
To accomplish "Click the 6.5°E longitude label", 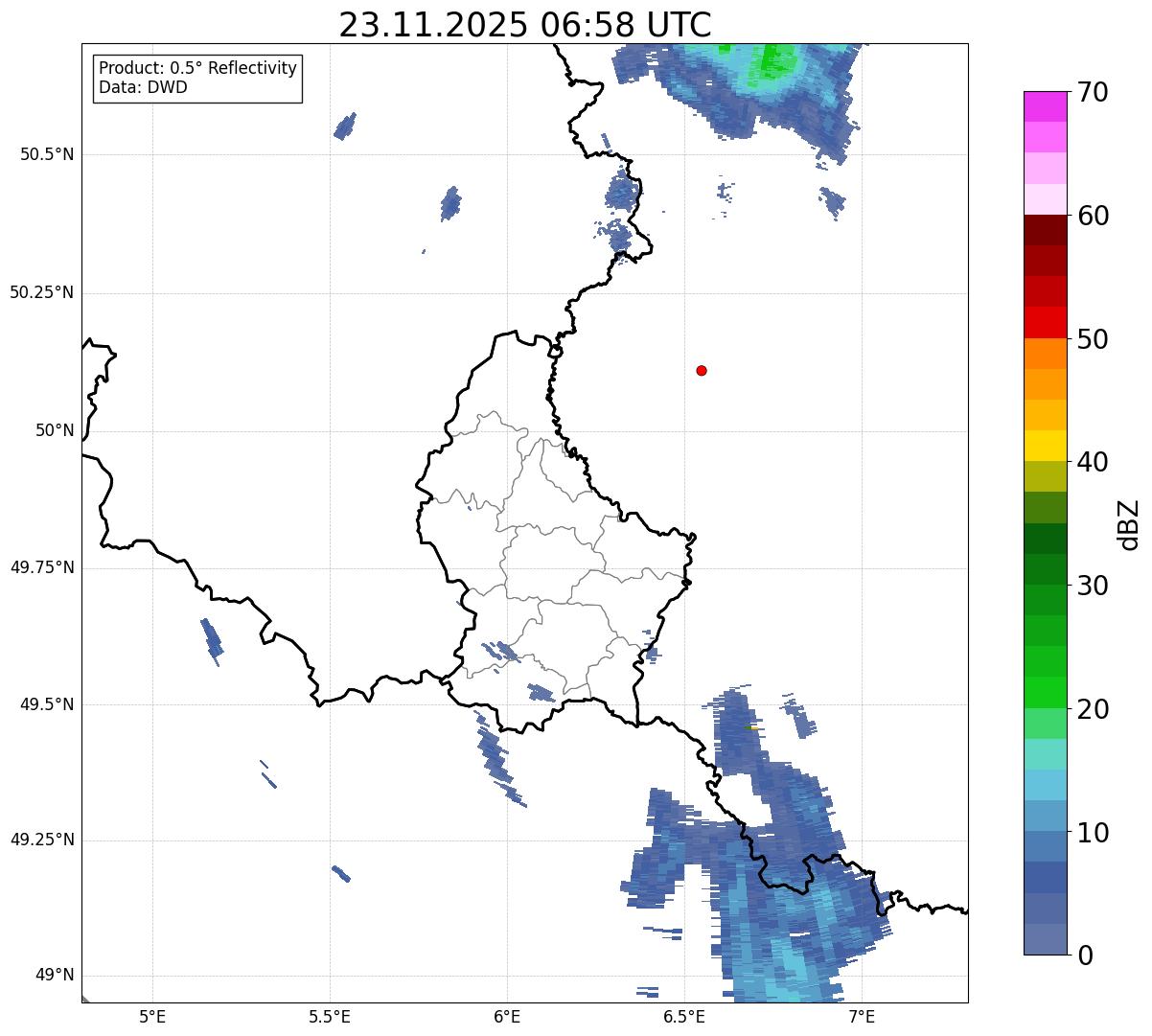I will (684, 1016).
